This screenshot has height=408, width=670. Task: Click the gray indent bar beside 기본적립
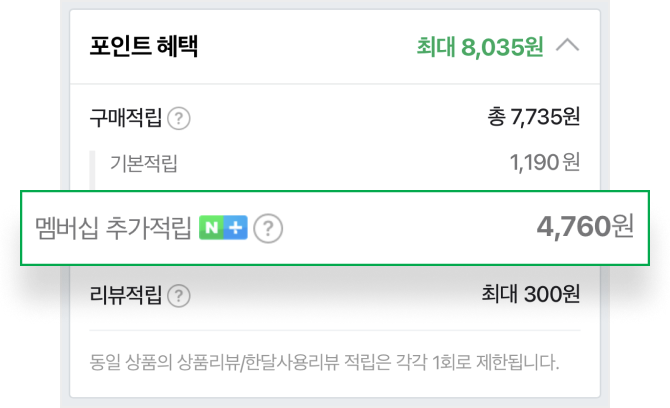(93, 166)
